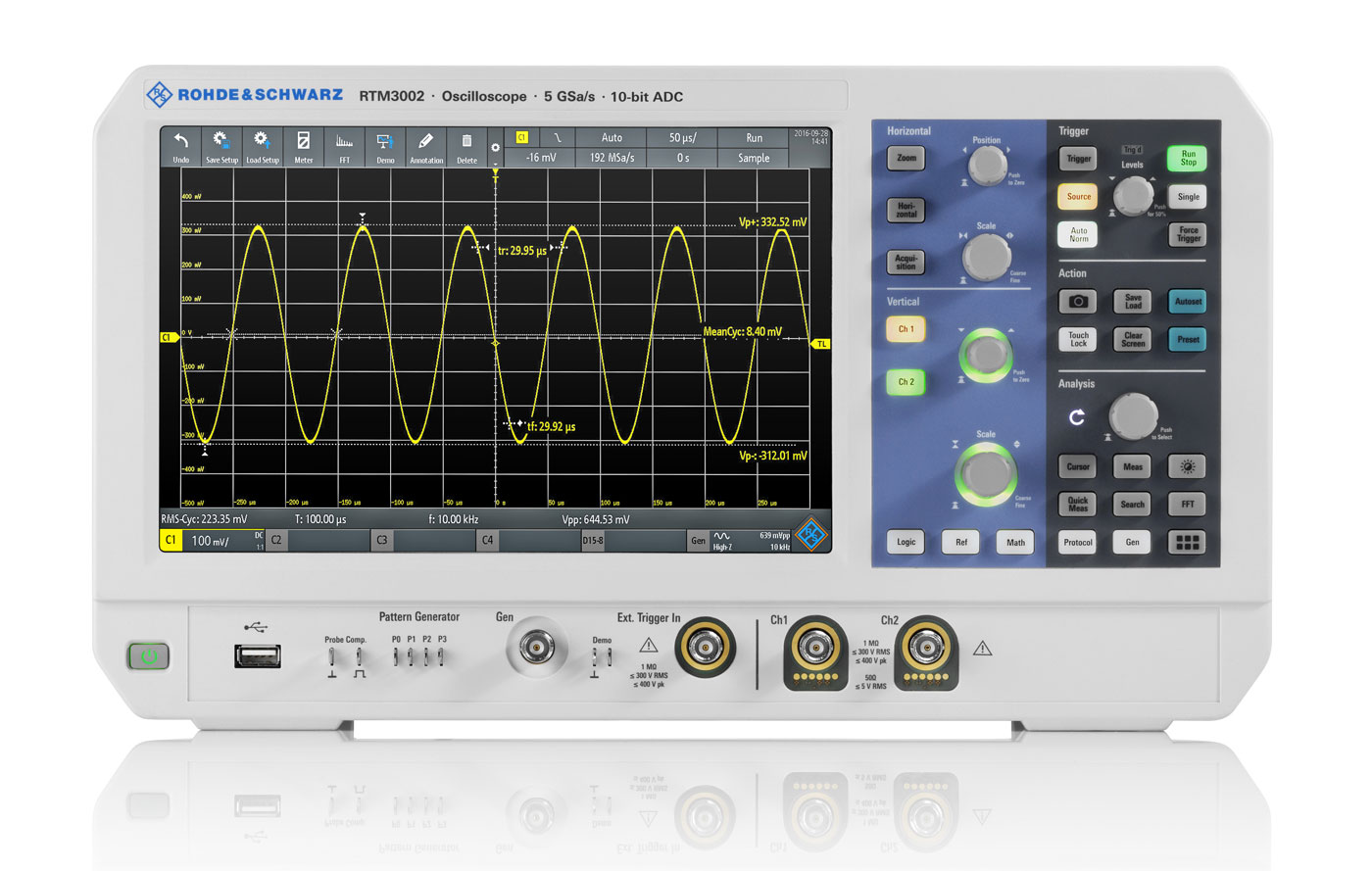Screen dimensions: 1372x871
Task: Tap the Undo icon in the toolbar
Action: pyautogui.click(x=180, y=146)
